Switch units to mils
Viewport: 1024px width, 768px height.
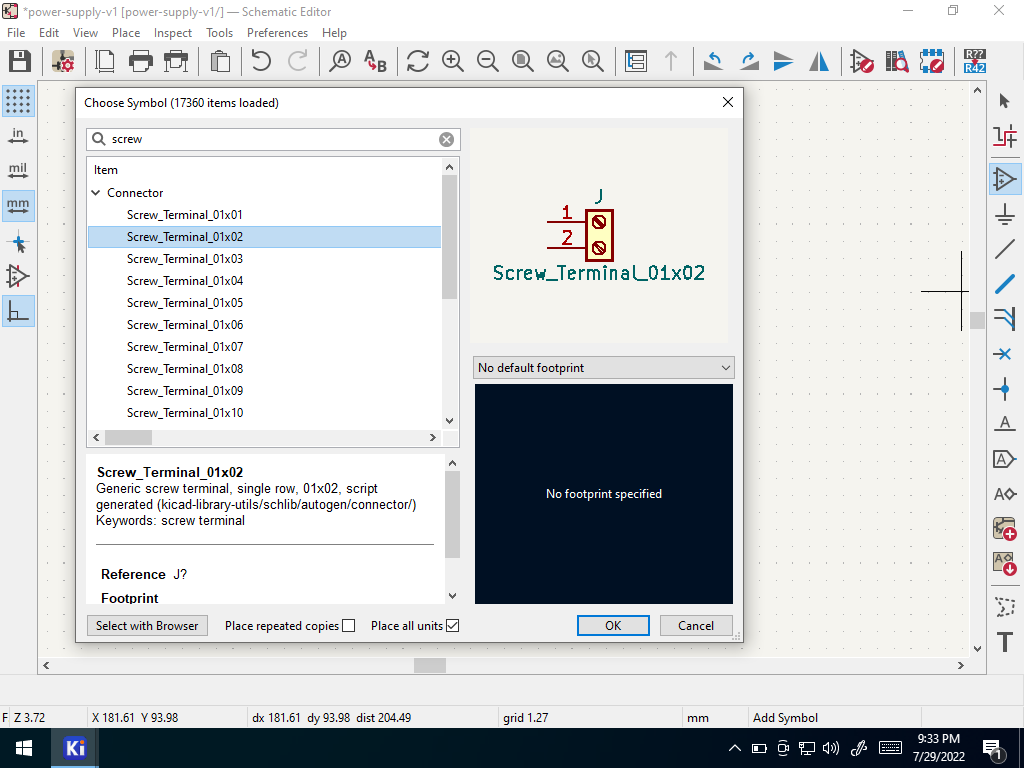18,171
